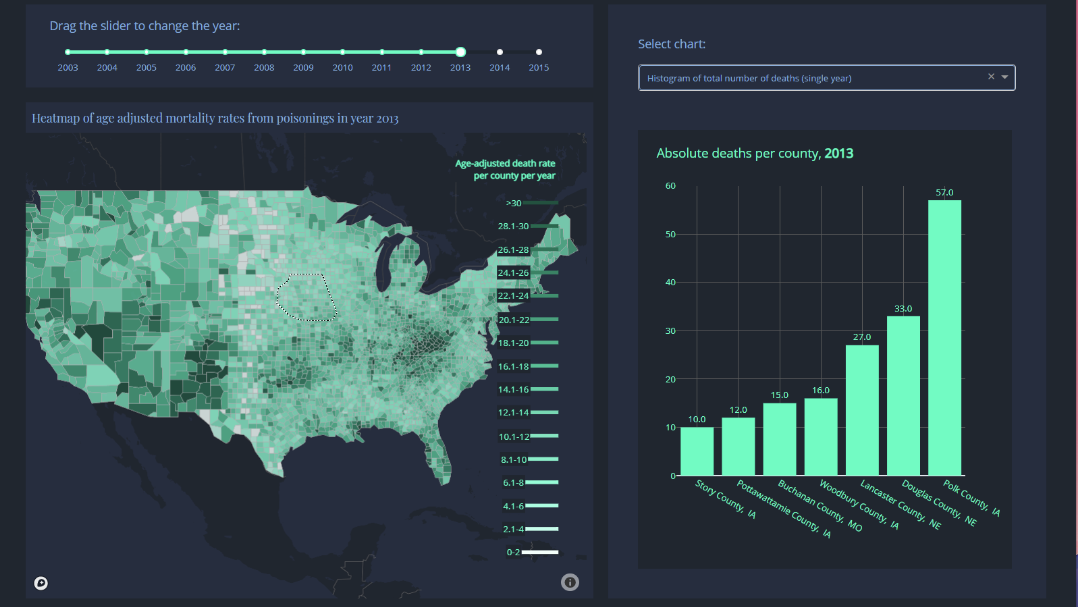Click the 2008 year label
This screenshot has width=1078, height=607.
click(x=264, y=68)
